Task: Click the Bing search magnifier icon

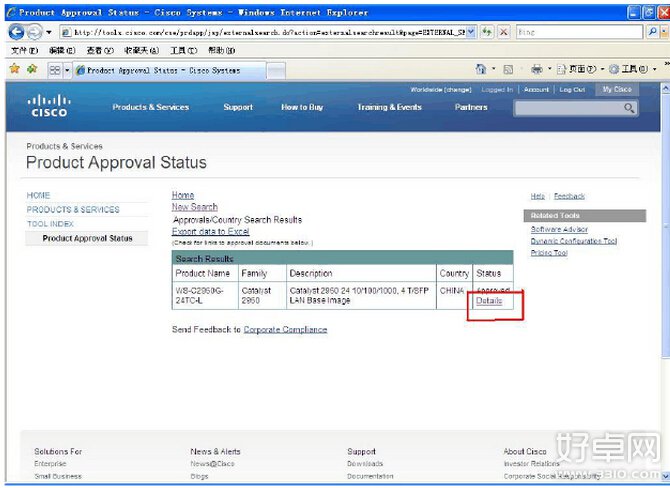Action: point(652,32)
